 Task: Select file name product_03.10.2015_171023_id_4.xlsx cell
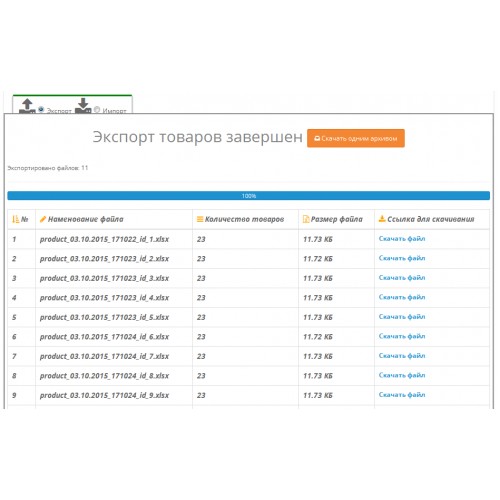click(104, 298)
